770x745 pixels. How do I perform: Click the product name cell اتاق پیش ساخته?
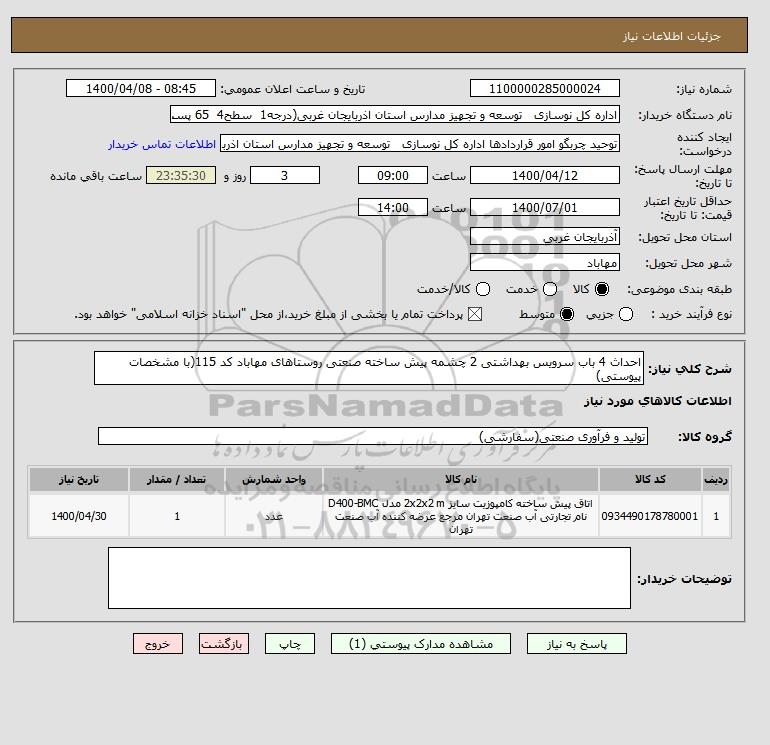pos(461,516)
